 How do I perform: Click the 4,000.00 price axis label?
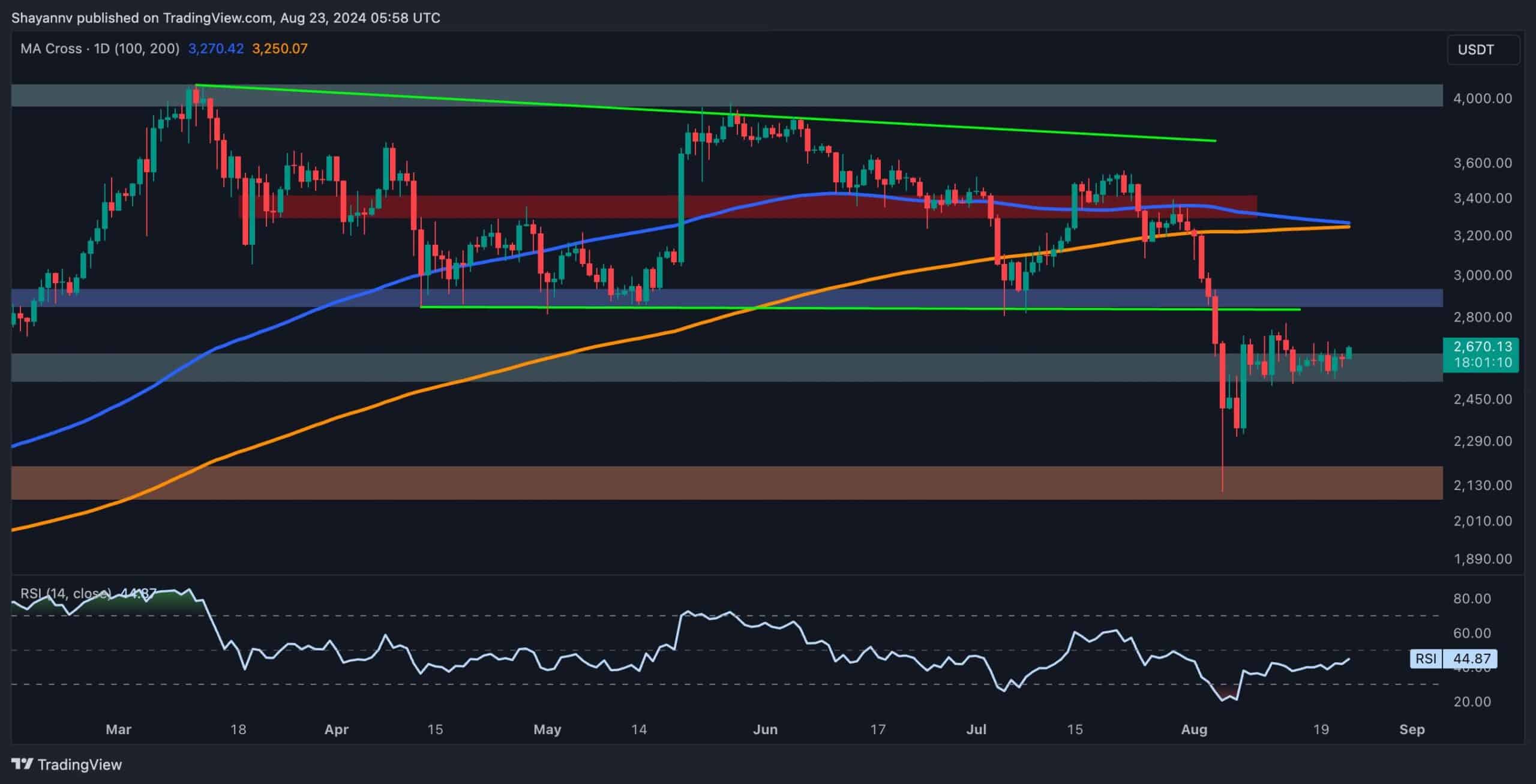[1482, 98]
